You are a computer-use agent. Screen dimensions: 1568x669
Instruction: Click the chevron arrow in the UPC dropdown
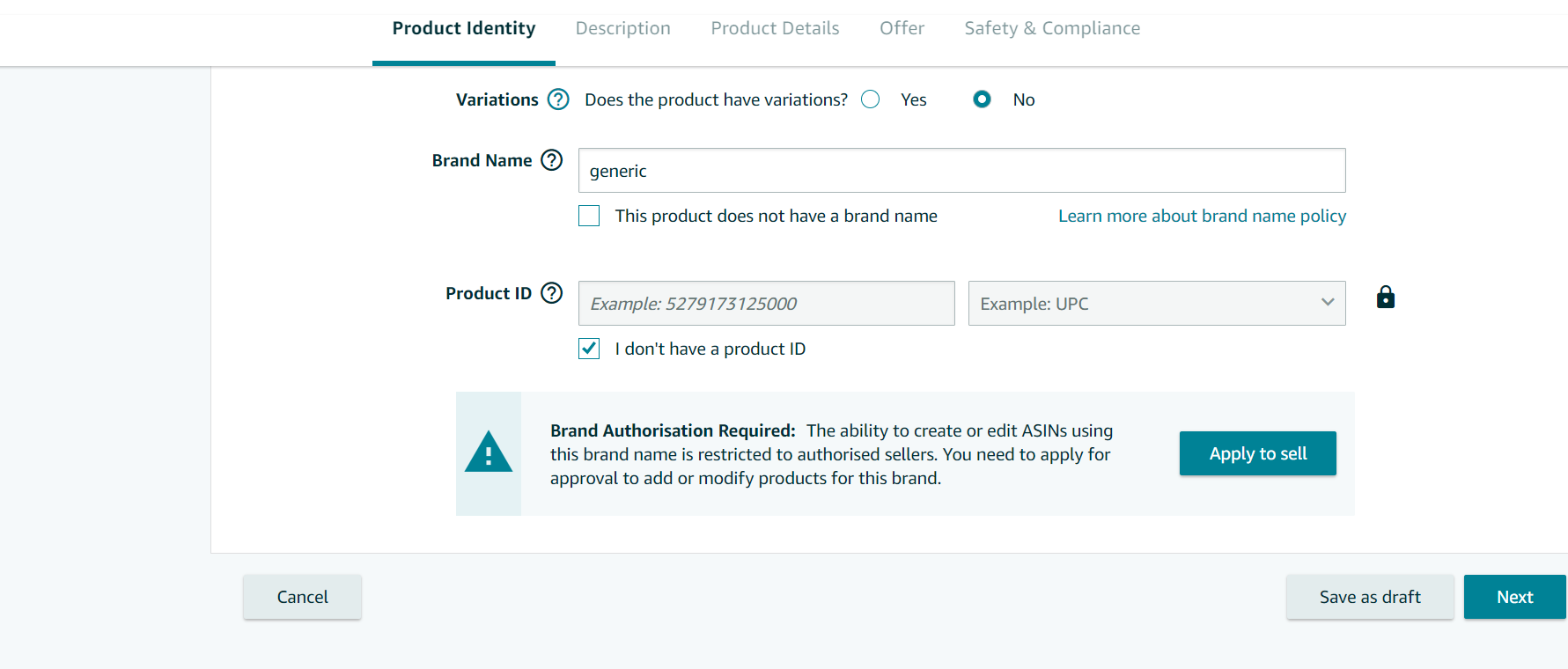coord(1328,303)
